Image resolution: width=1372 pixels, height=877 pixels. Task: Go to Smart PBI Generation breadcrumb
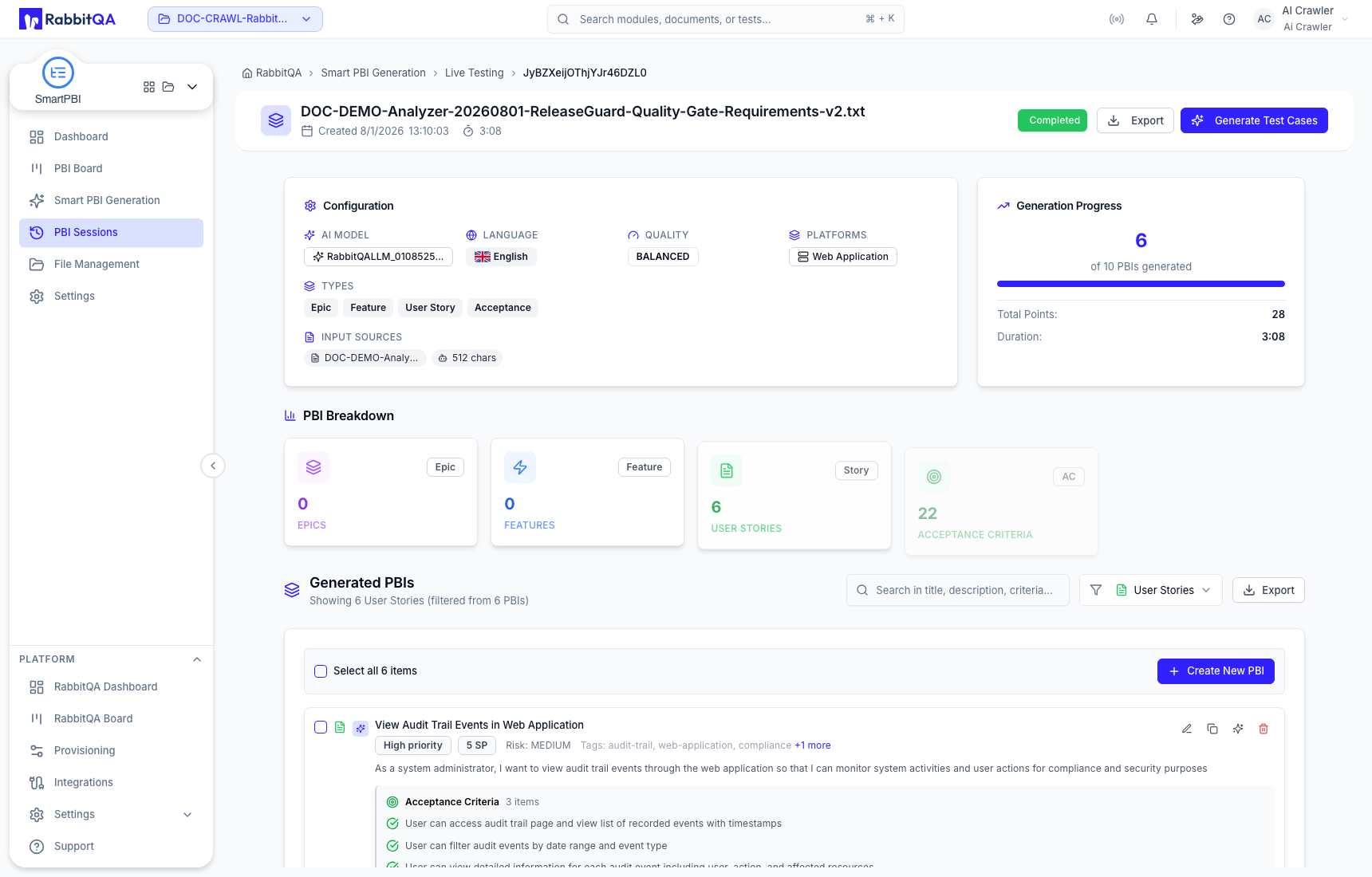(x=373, y=73)
